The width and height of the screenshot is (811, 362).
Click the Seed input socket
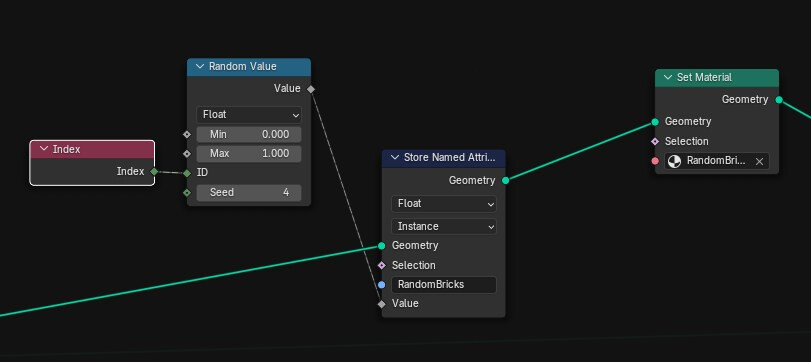coord(187,193)
